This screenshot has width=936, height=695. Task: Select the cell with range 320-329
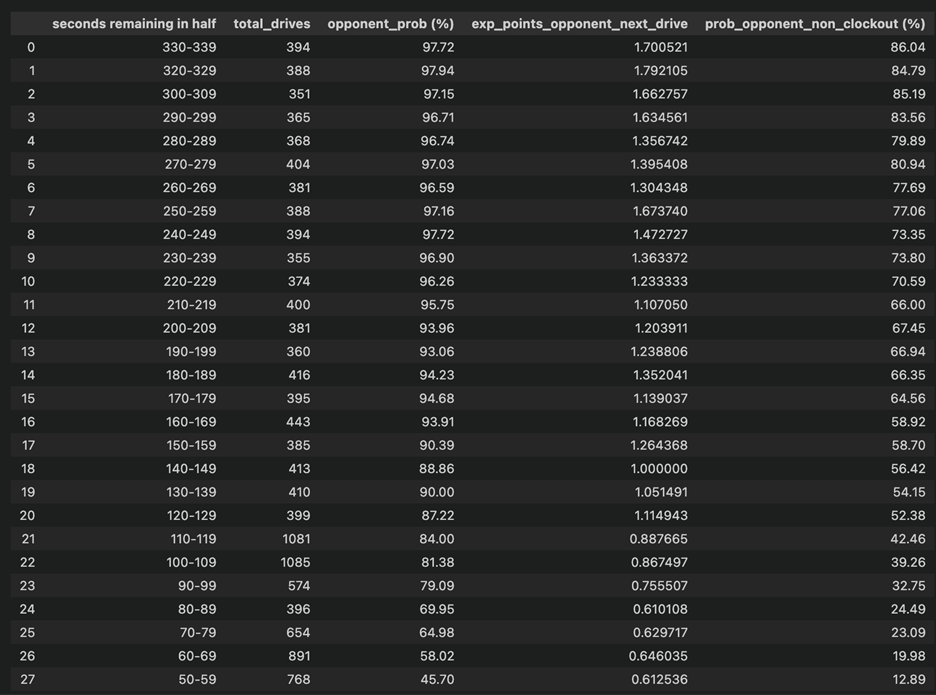pyautogui.click(x=189, y=70)
